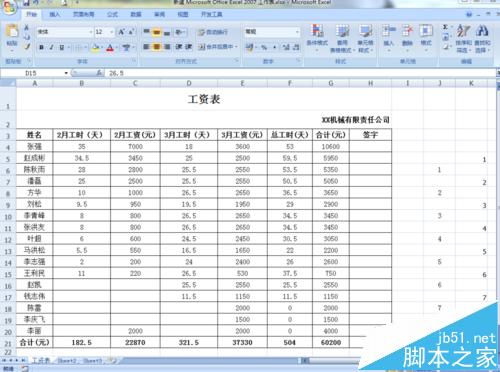Click the Insert Function fx icon
The image size is (500, 372).
click(99, 73)
